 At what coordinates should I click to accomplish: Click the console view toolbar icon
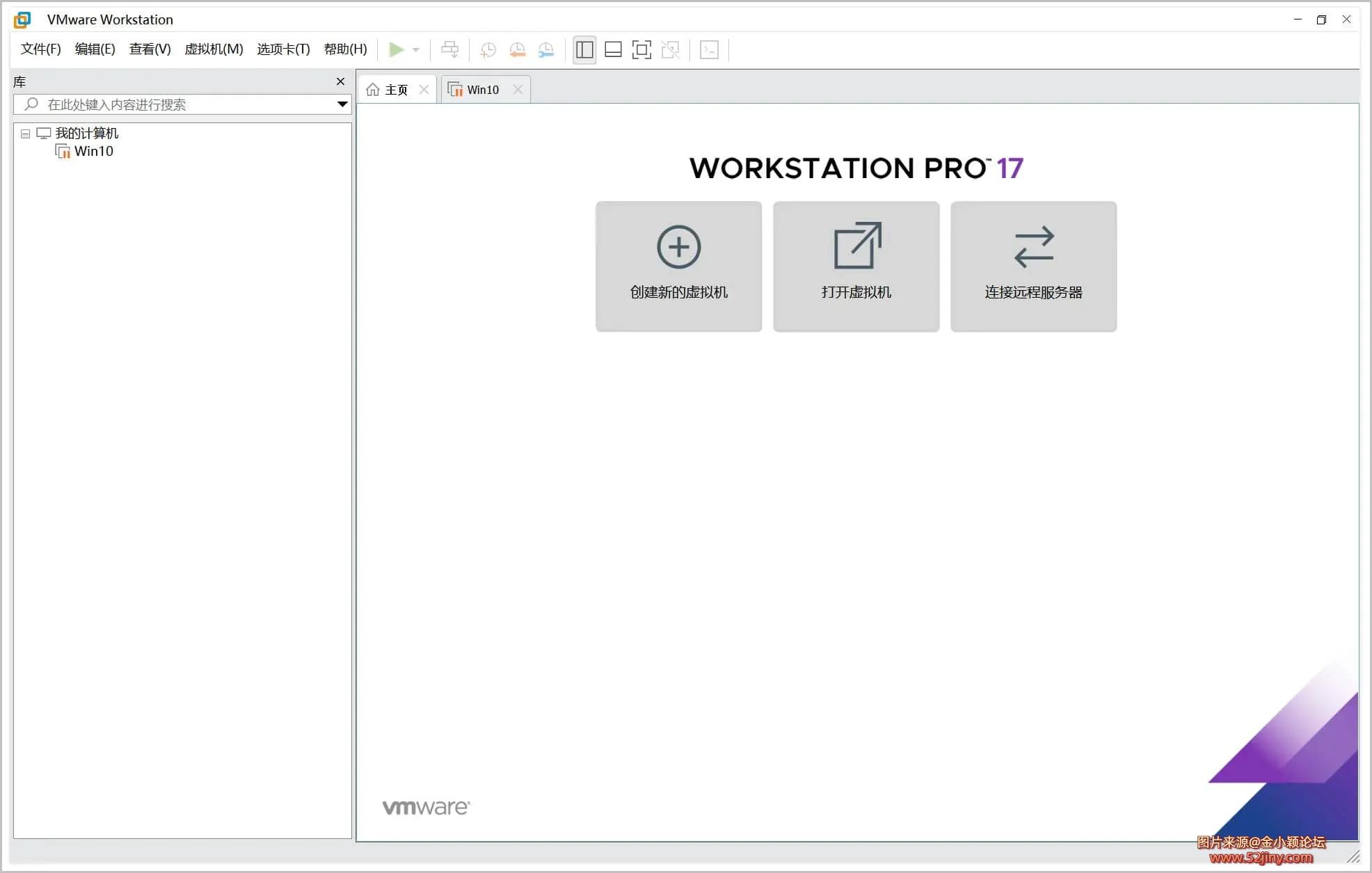tap(709, 49)
